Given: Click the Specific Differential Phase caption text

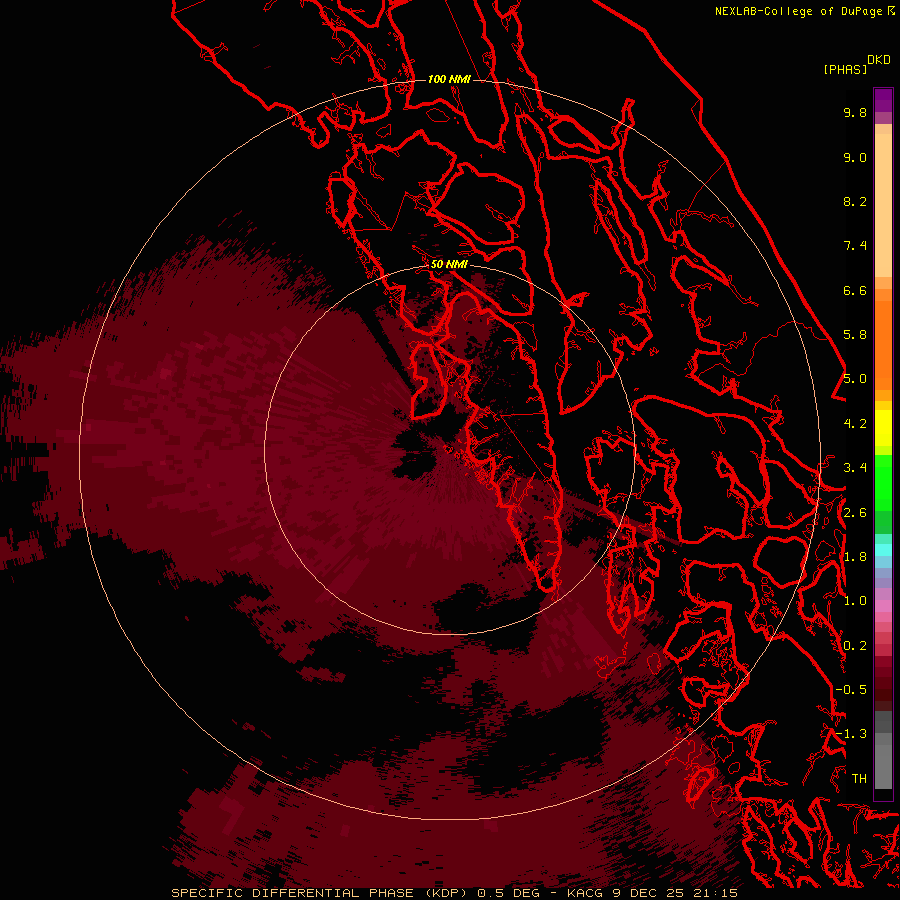Looking at the screenshot, I should (319, 893).
